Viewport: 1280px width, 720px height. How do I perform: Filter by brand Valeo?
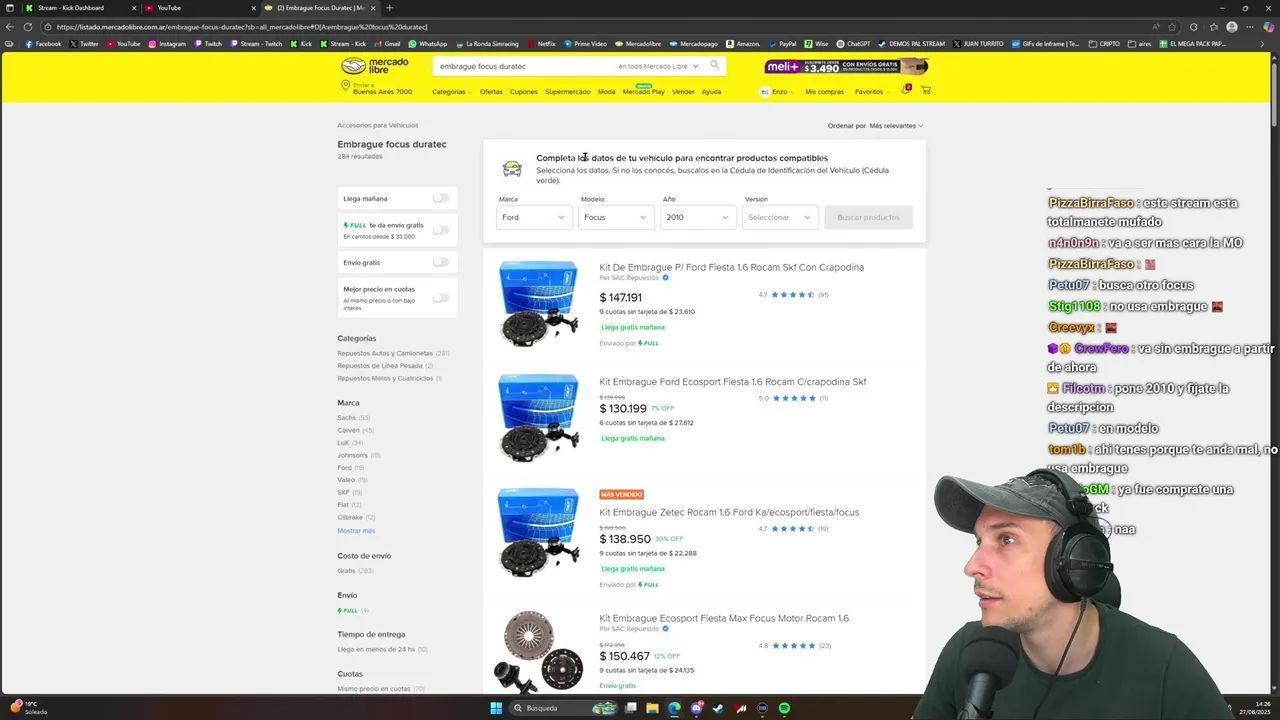(346, 480)
